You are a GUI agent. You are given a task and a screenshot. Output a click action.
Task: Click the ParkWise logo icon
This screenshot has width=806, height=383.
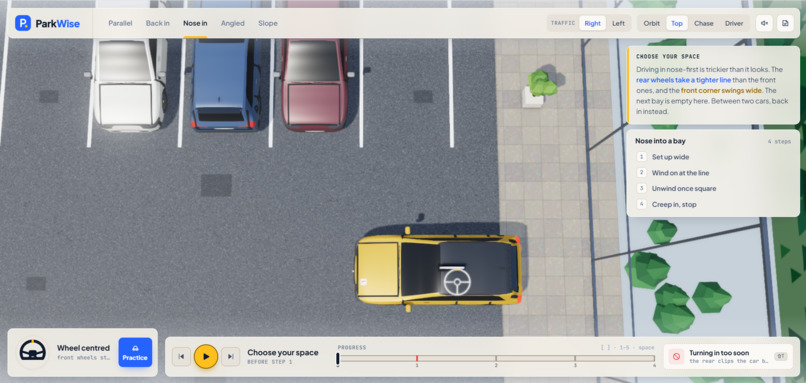pos(23,23)
